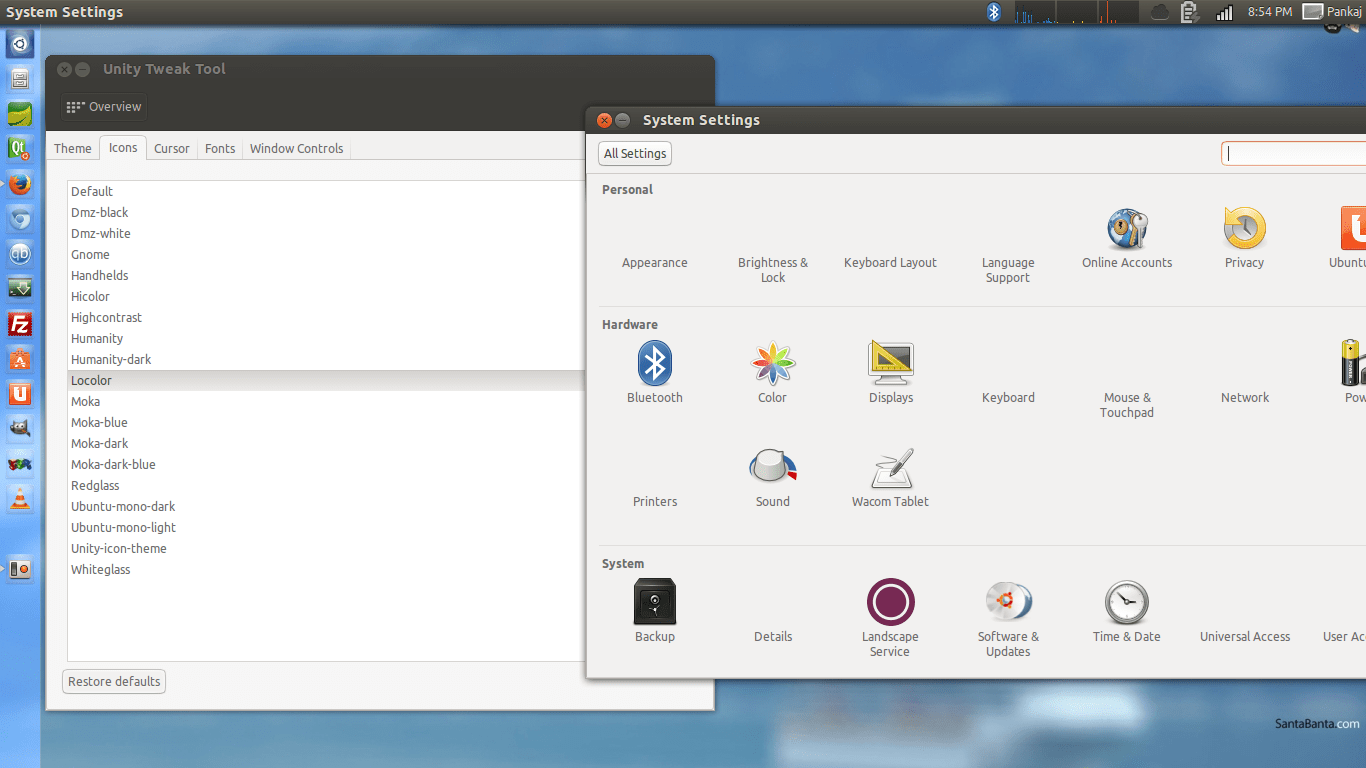1366x768 pixels.
Task: Open the Software & Updates icon
Action: pos(1008,618)
